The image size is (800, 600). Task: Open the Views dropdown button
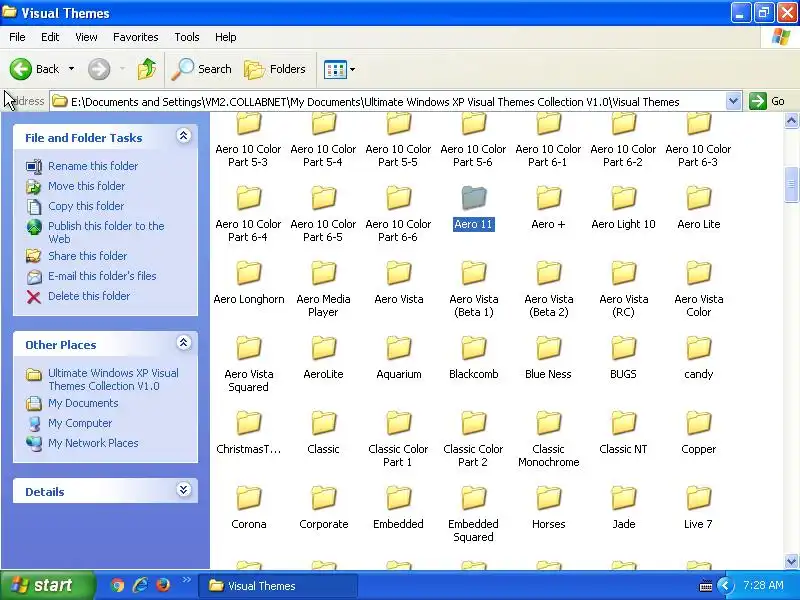(339, 69)
